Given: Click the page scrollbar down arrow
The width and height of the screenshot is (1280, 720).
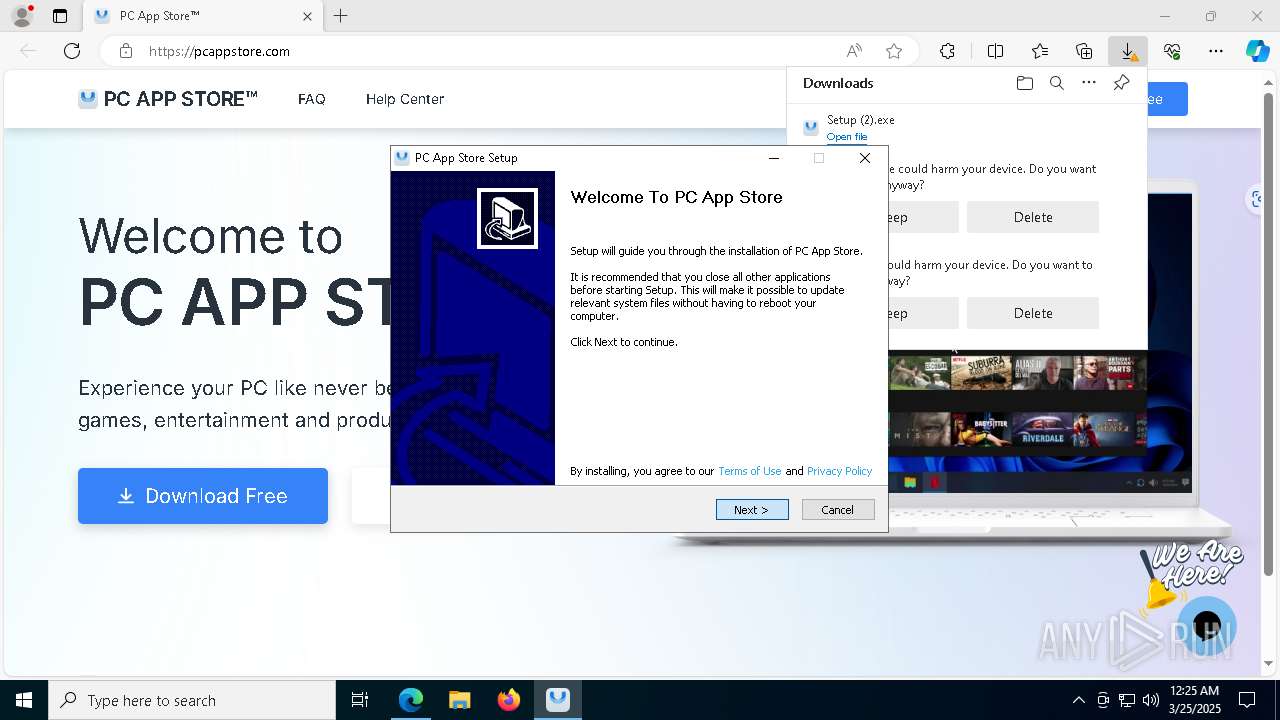Looking at the screenshot, I should coord(1271,663).
